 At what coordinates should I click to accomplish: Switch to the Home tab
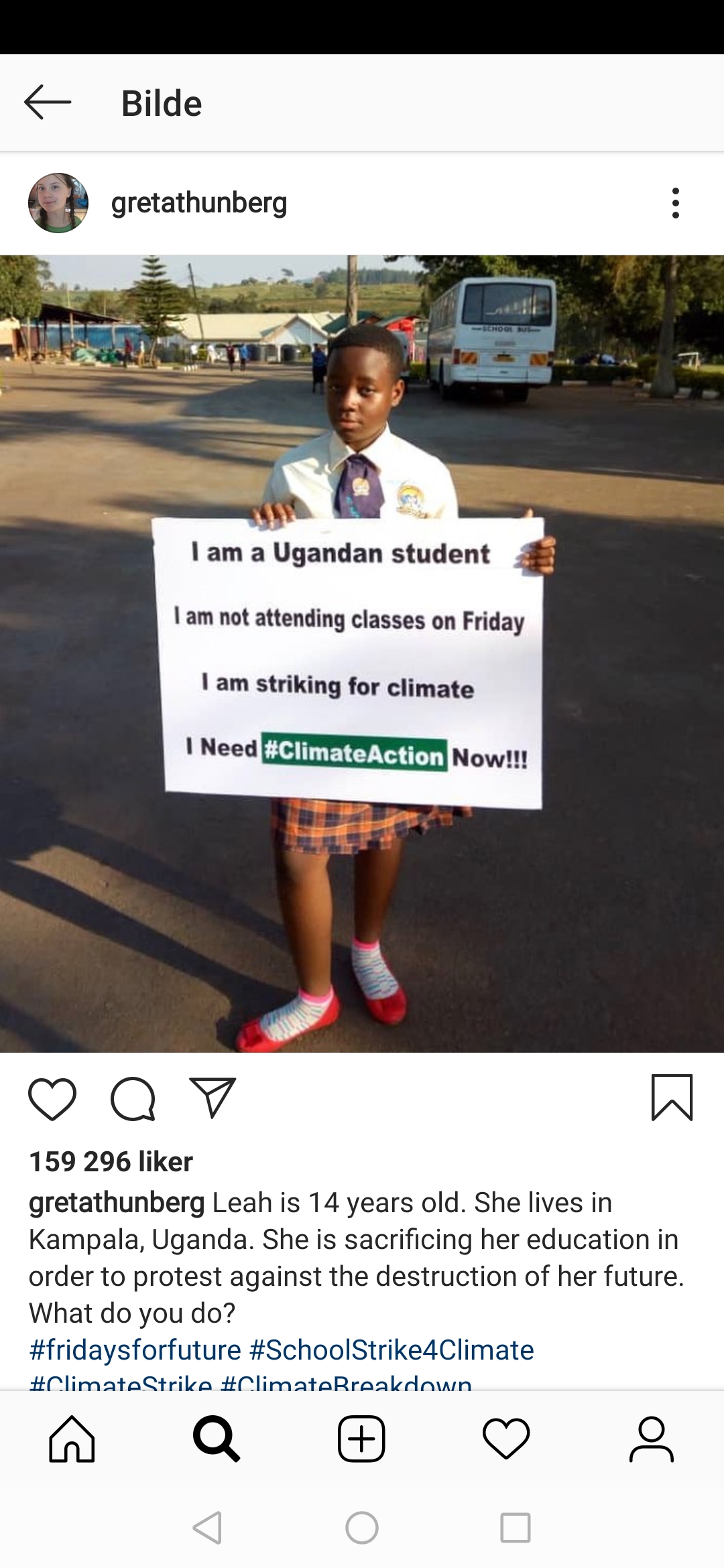pos(72,1438)
